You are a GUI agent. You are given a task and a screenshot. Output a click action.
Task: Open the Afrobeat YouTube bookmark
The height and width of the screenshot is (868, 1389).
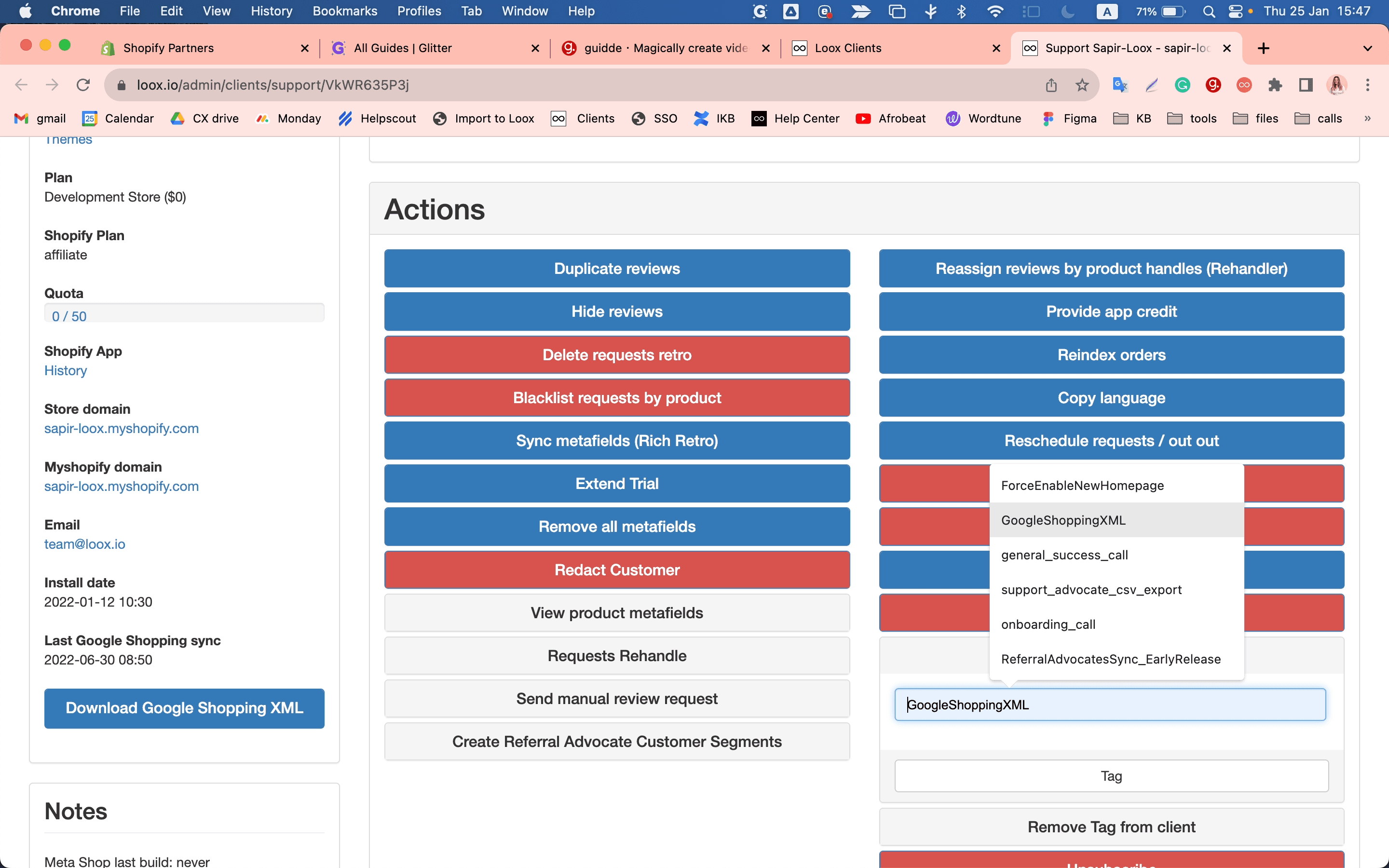(x=890, y=118)
